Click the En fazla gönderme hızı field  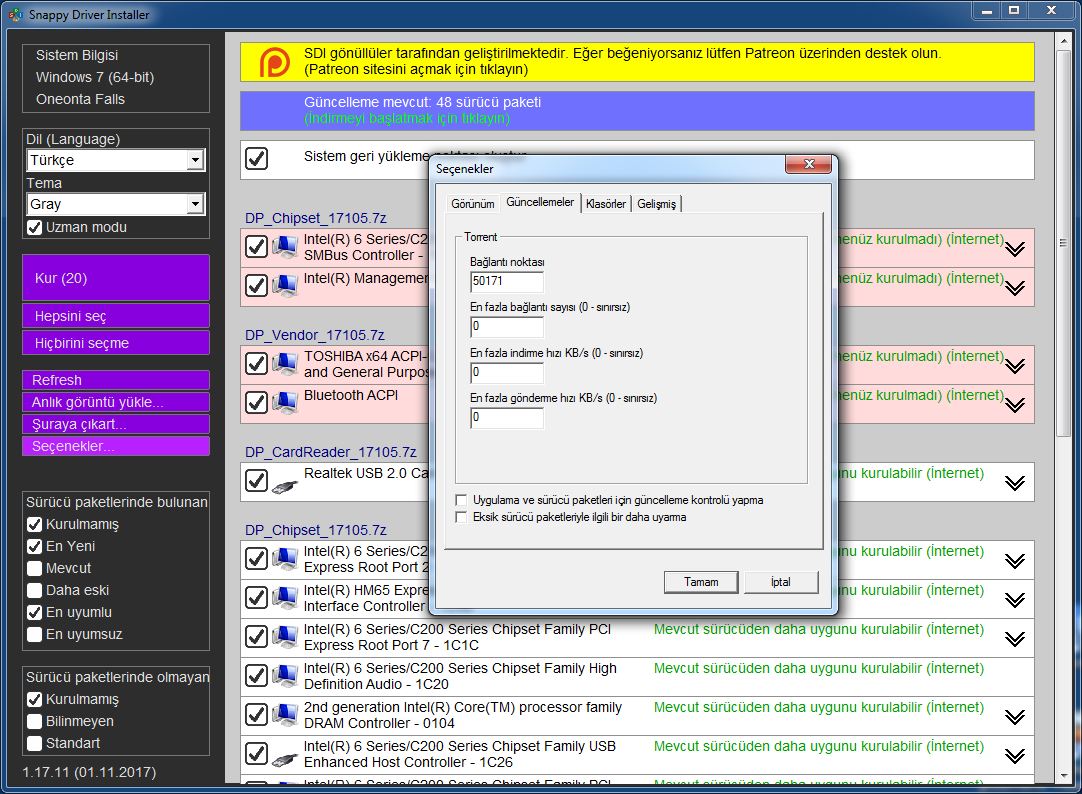(x=506, y=417)
